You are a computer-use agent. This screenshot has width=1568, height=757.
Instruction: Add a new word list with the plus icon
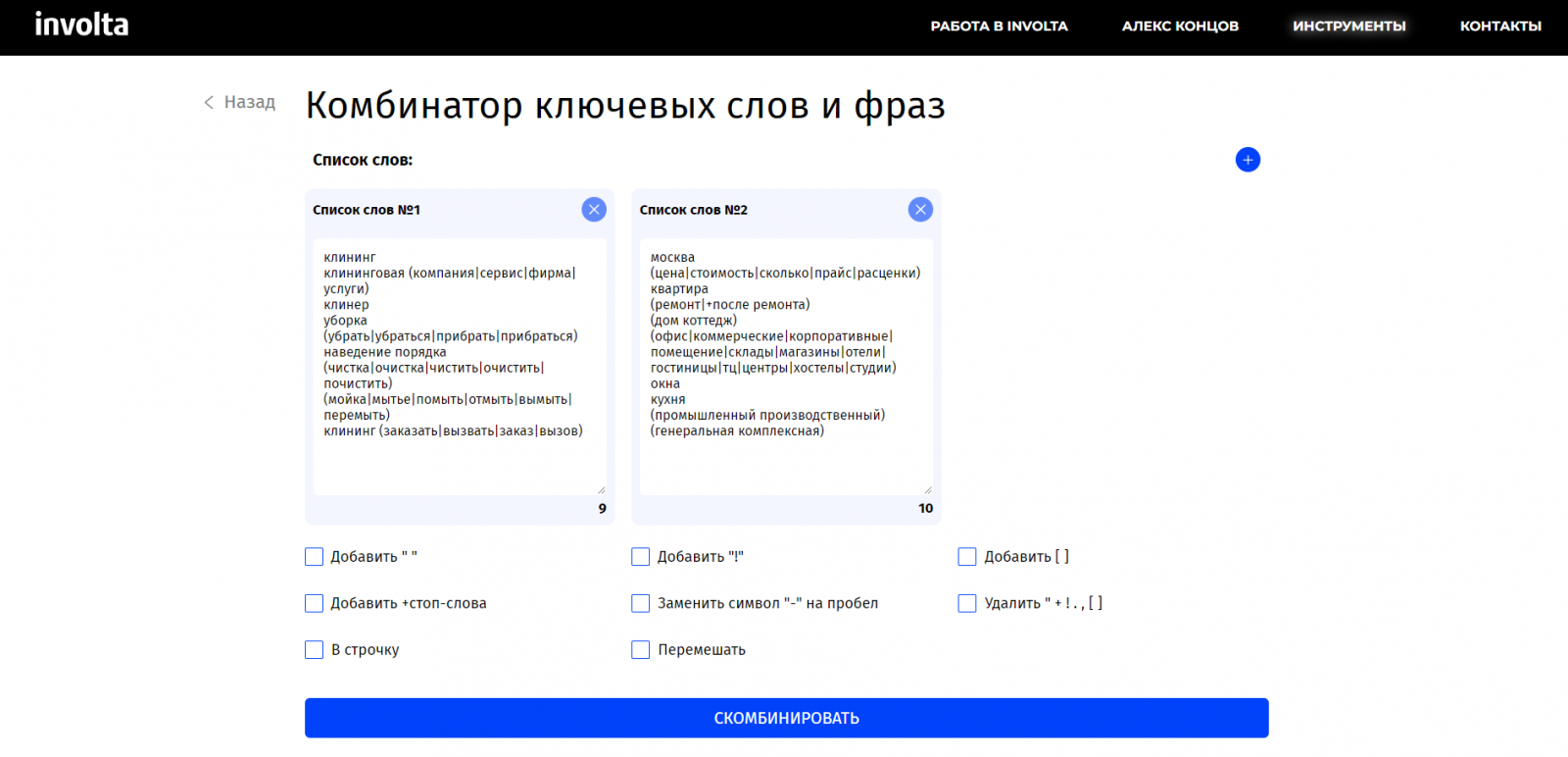[x=1248, y=160]
